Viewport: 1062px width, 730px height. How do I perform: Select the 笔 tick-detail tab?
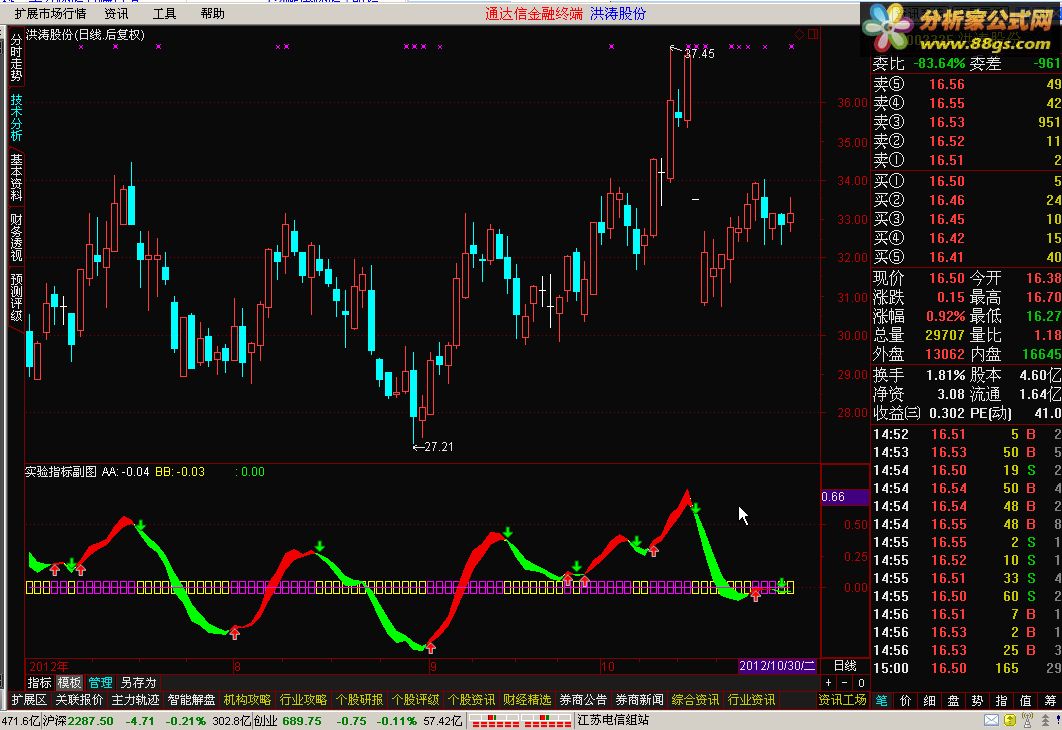coord(882,701)
